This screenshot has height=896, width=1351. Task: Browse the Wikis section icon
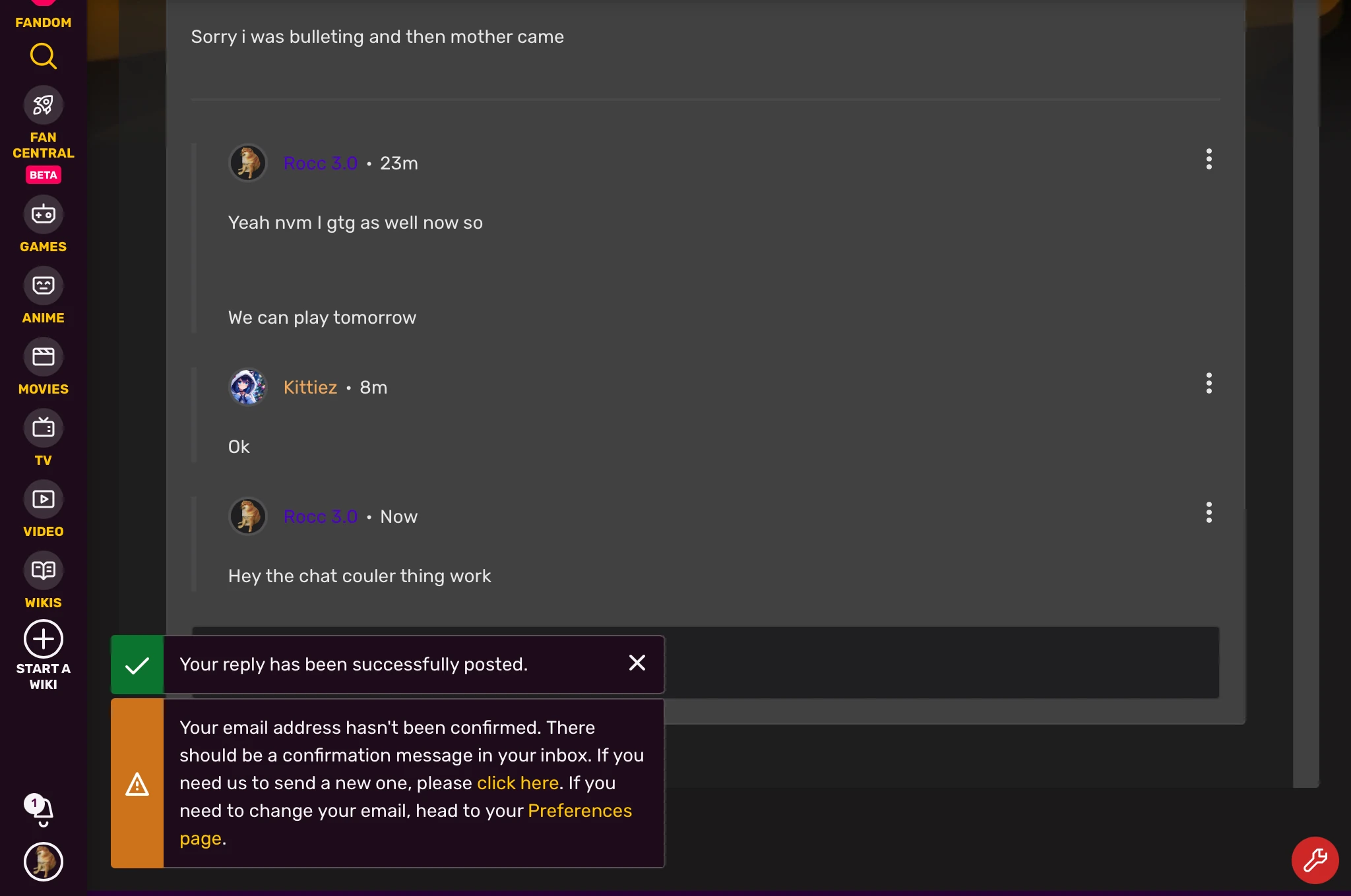tap(43, 571)
